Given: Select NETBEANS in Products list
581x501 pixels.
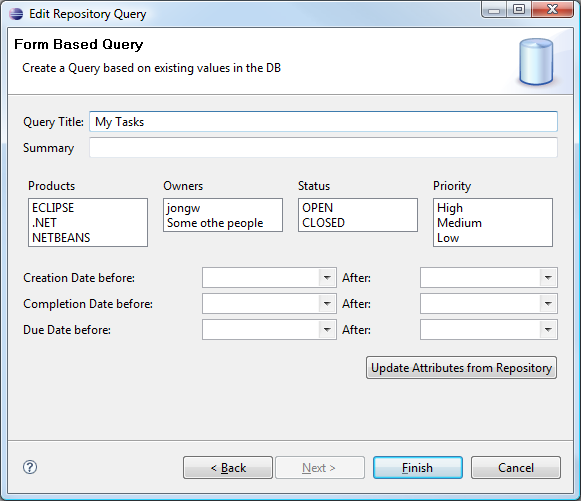Looking at the screenshot, I should (61, 238).
